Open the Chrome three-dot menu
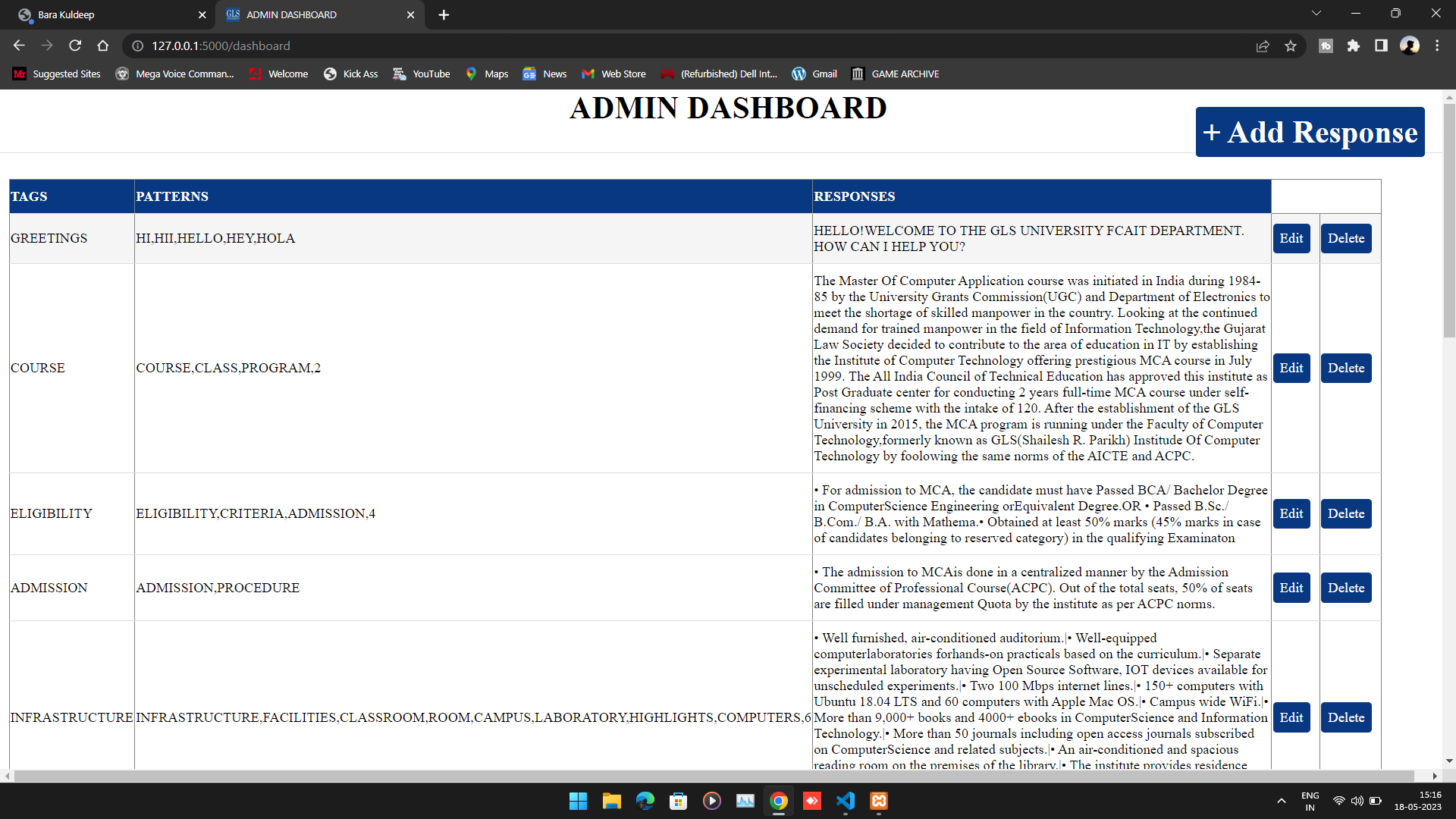 (1437, 46)
